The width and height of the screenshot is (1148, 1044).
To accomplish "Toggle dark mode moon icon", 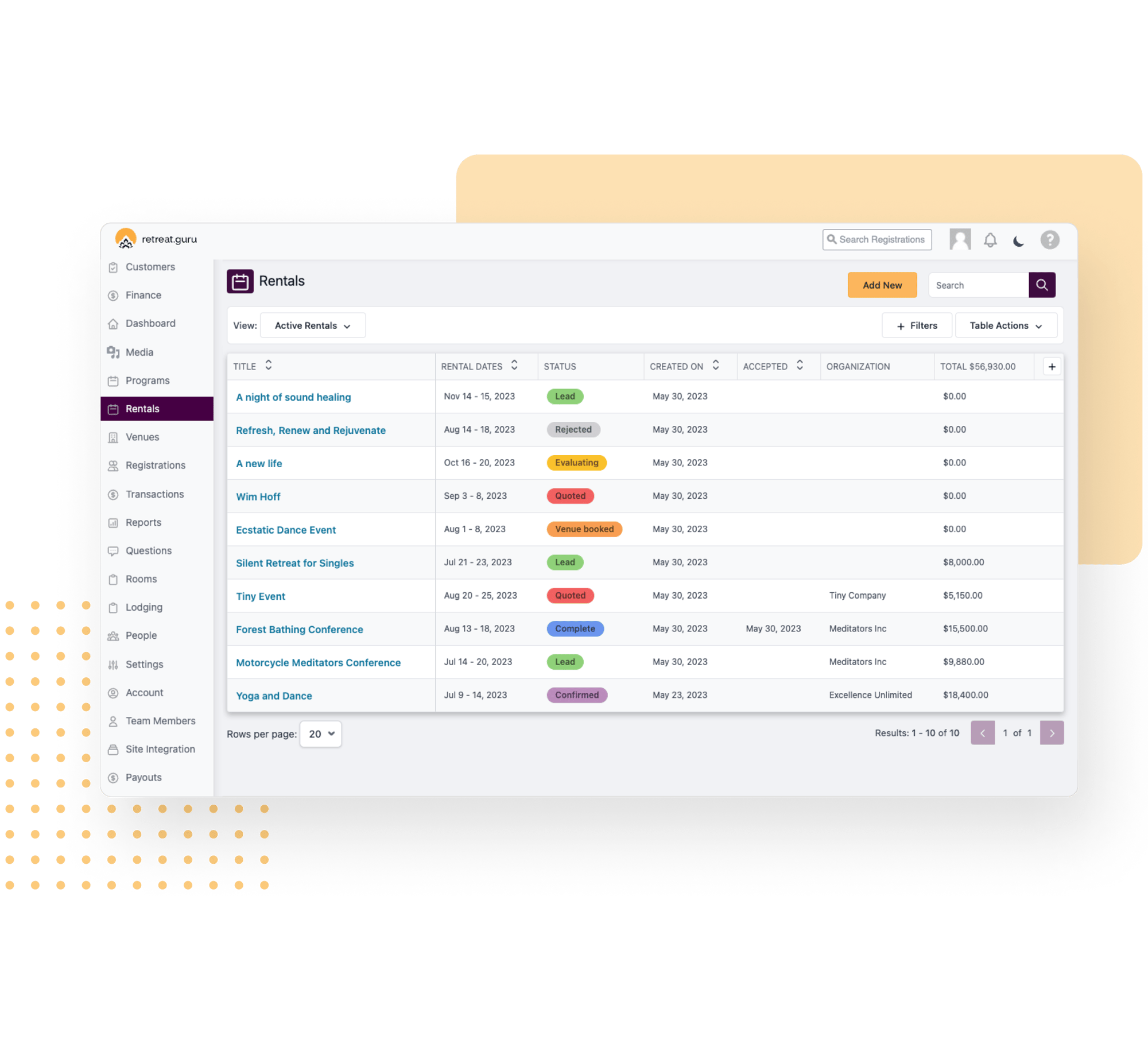I will 1024,240.
